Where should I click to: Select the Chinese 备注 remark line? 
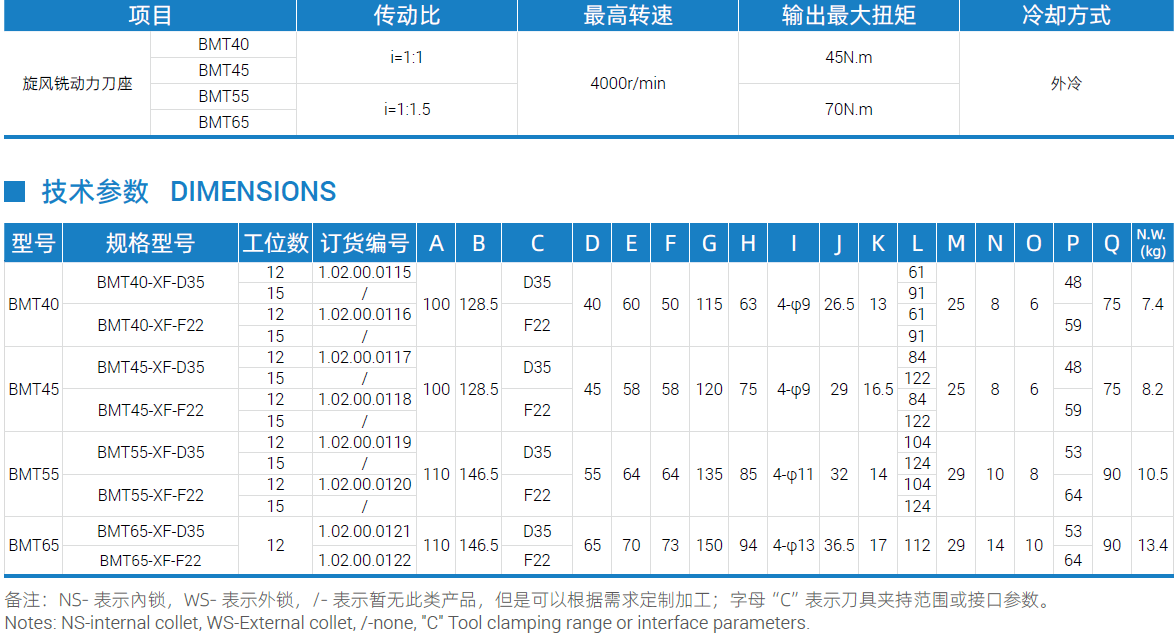click(x=529, y=600)
